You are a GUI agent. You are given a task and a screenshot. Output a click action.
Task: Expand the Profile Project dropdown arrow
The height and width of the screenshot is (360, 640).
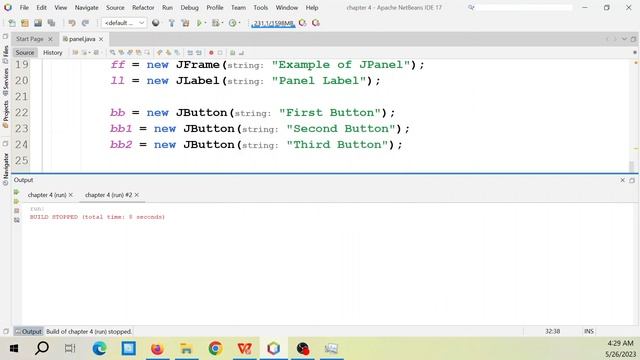pyautogui.click(x=239, y=23)
